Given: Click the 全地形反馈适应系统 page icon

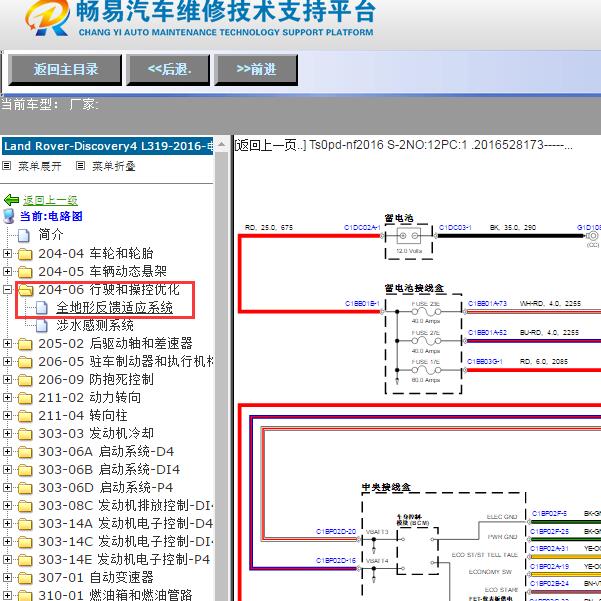Looking at the screenshot, I should click(42, 308).
